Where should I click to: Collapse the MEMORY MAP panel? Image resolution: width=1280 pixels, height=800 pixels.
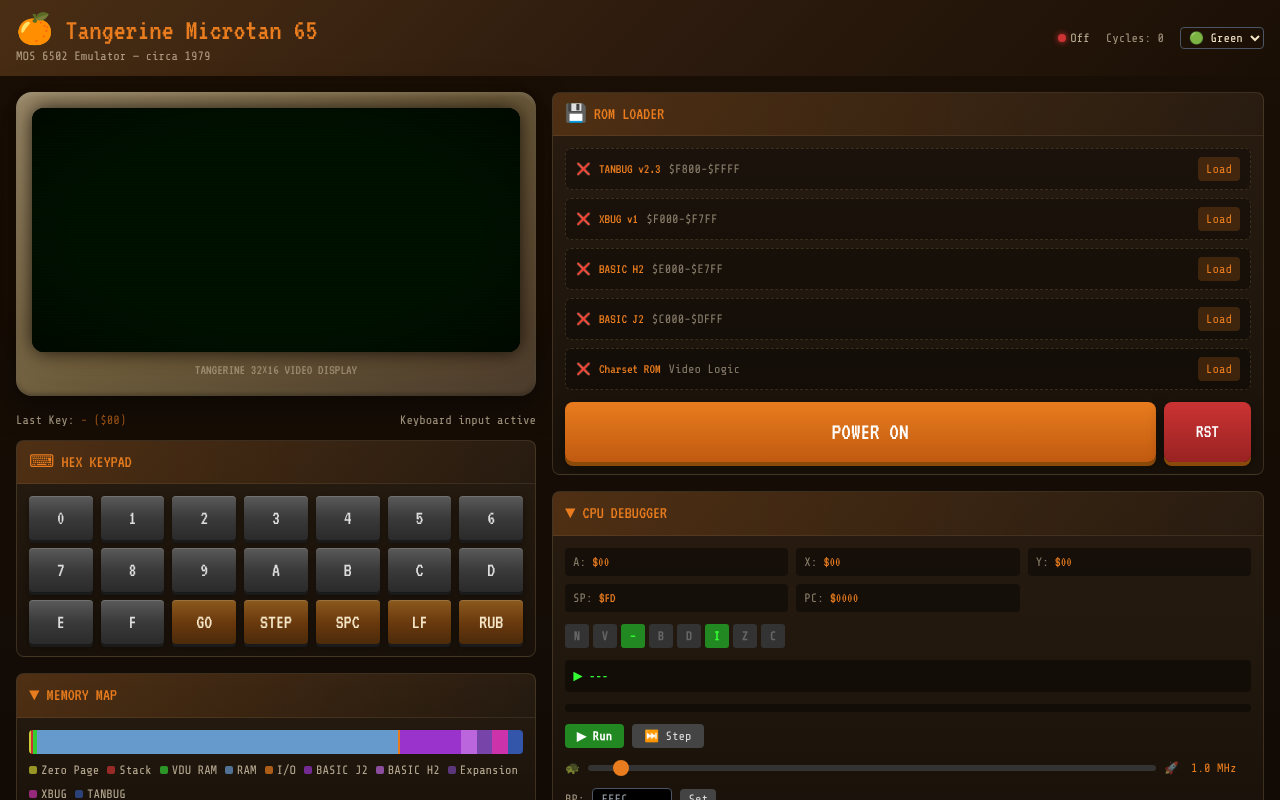click(34, 695)
